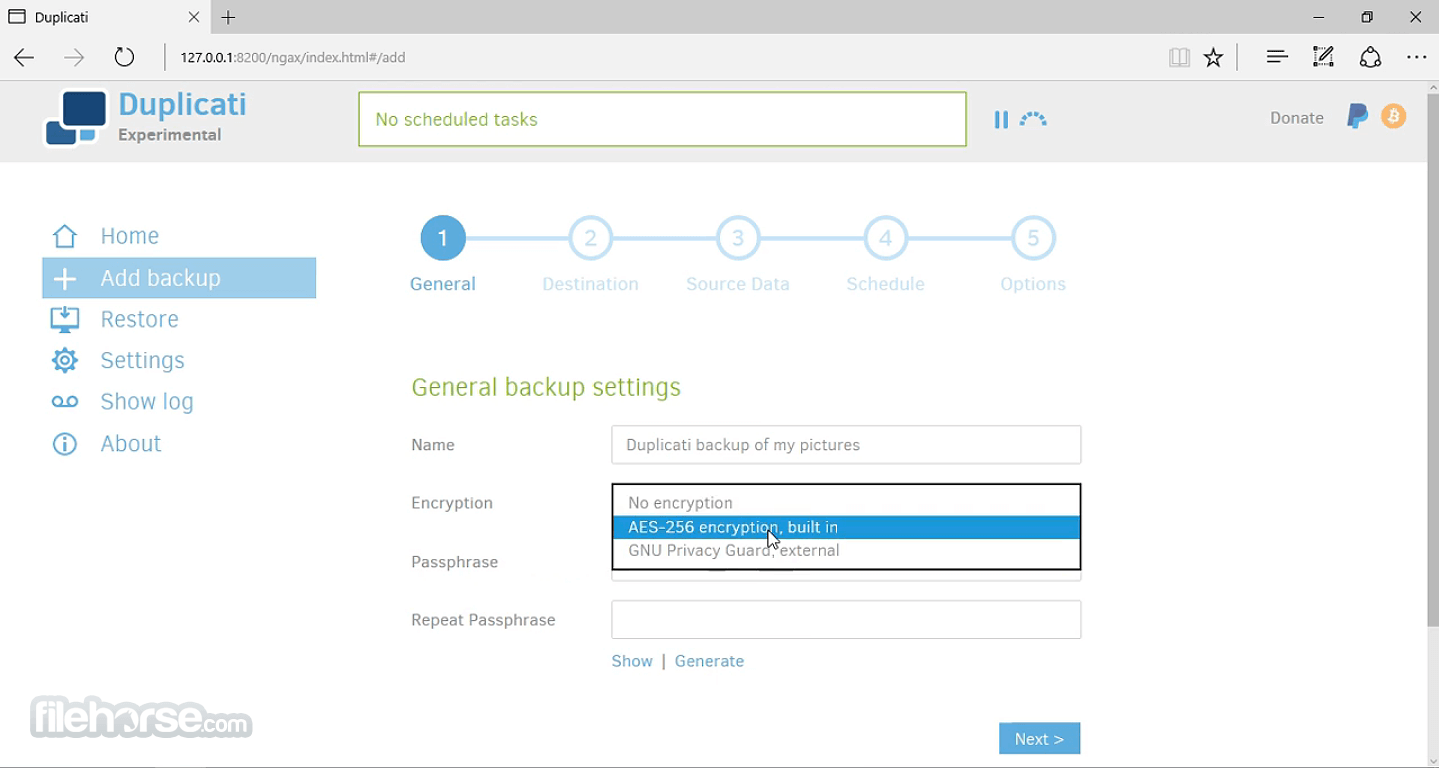The image size is (1439, 768).
Task: Open the browser More menu
Action: [1417, 57]
